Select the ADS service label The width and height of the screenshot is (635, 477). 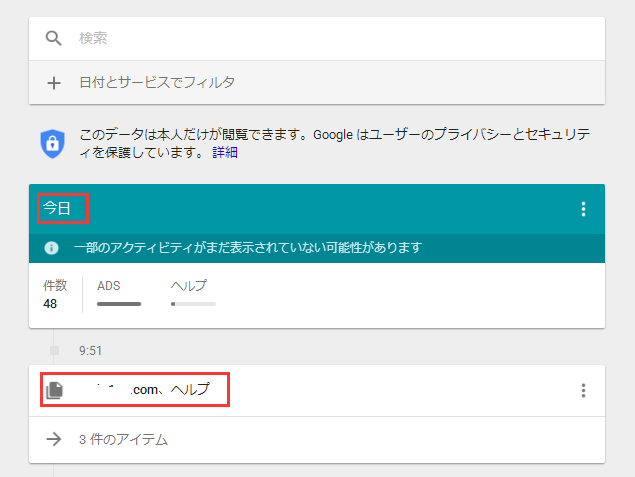coord(108,286)
